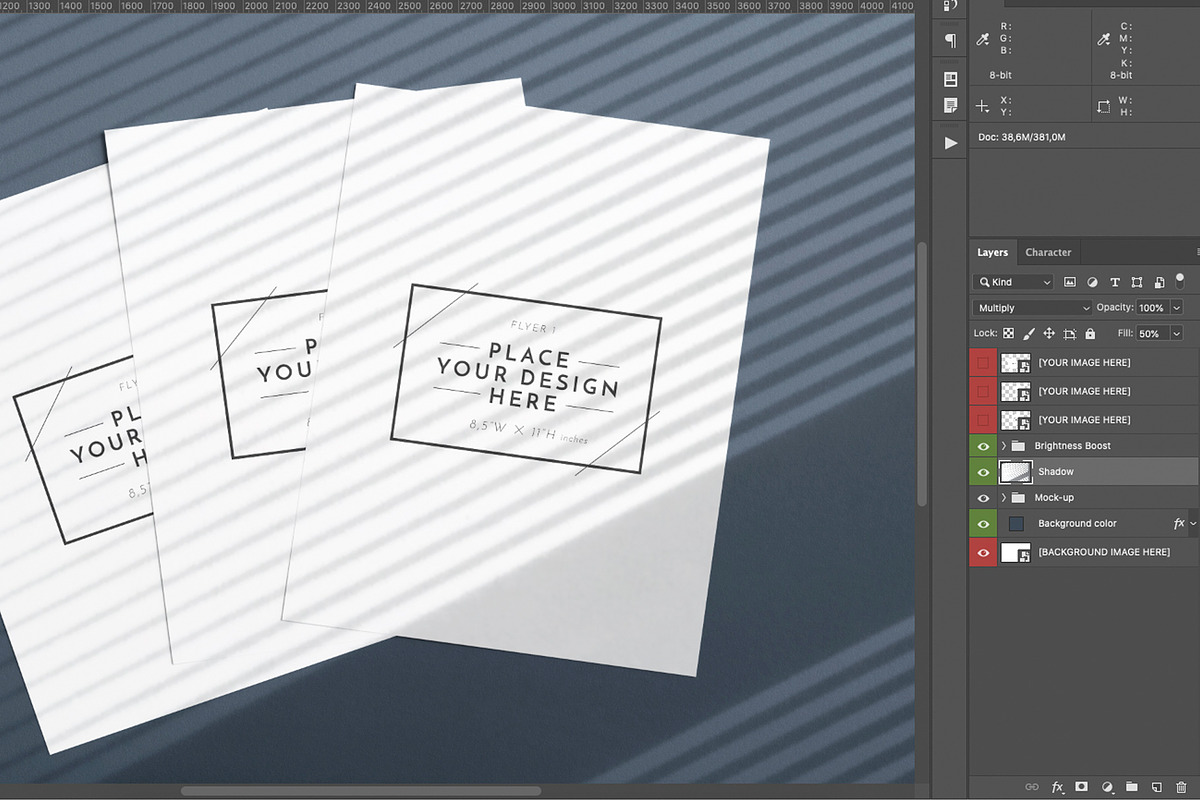This screenshot has height=800, width=1200.
Task: Filter layers by smart objects
Action: point(1159,282)
